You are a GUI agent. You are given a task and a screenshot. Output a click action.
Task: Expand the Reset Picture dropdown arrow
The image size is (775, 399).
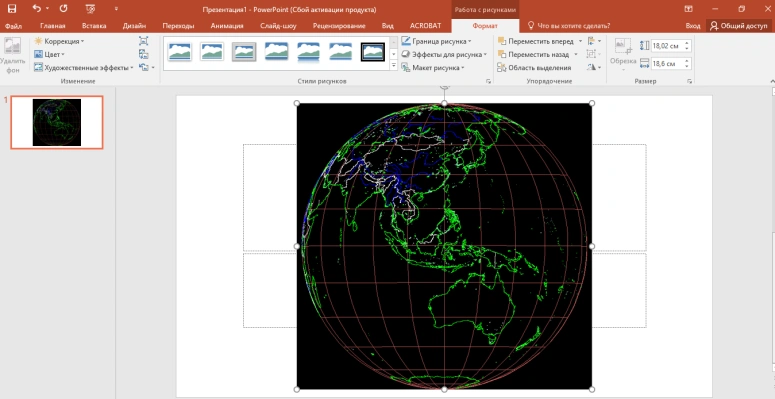click(153, 67)
